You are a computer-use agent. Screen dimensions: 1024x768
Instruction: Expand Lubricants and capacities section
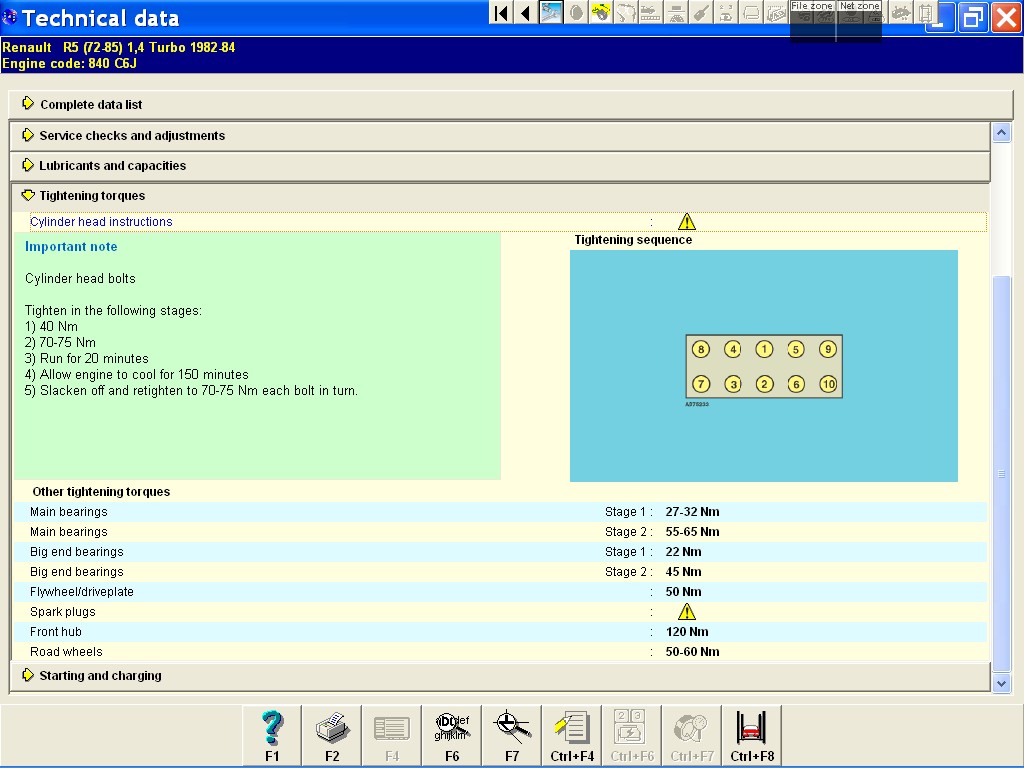pyautogui.click(x=500, y=166)
